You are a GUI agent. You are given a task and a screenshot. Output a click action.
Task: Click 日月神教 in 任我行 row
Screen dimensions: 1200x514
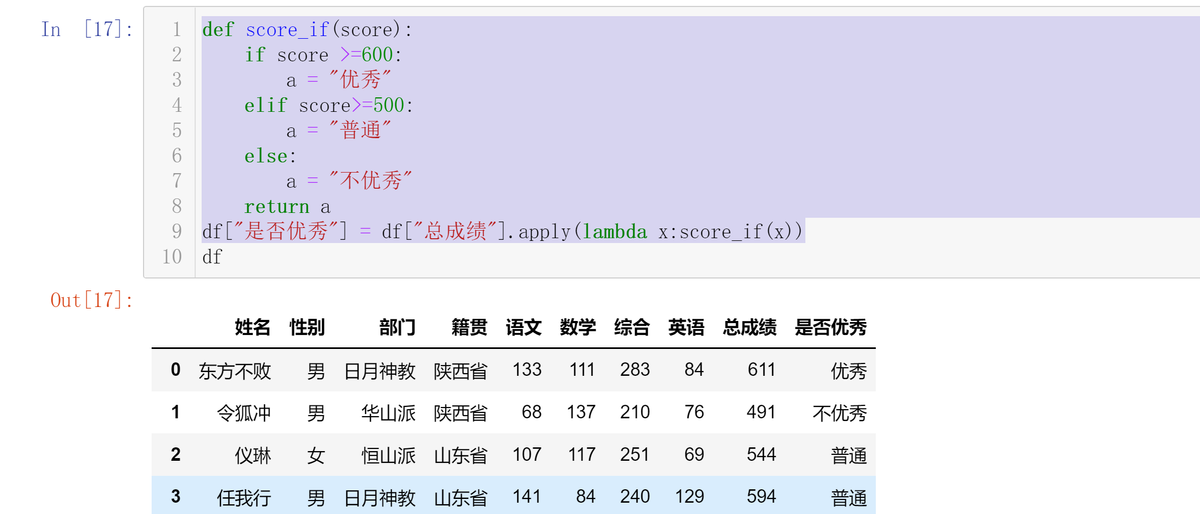380,497
